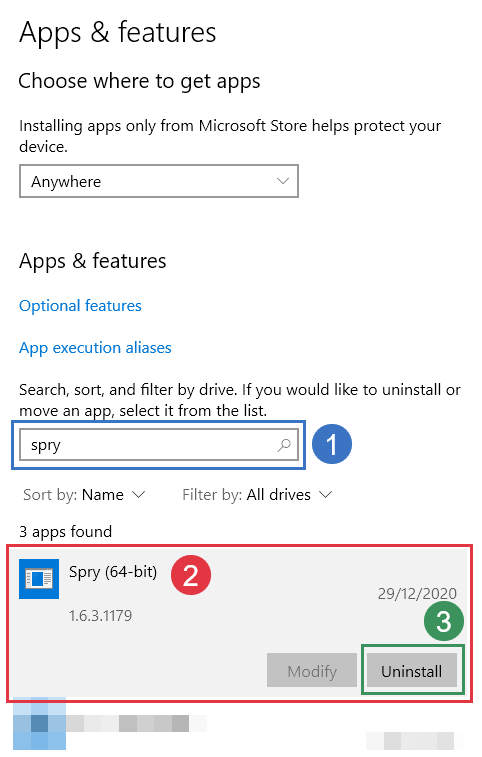The width and height of the screenshot is (482, 757).
Task: Expand the Sort by Name dropdown
Action: (84, 494)
